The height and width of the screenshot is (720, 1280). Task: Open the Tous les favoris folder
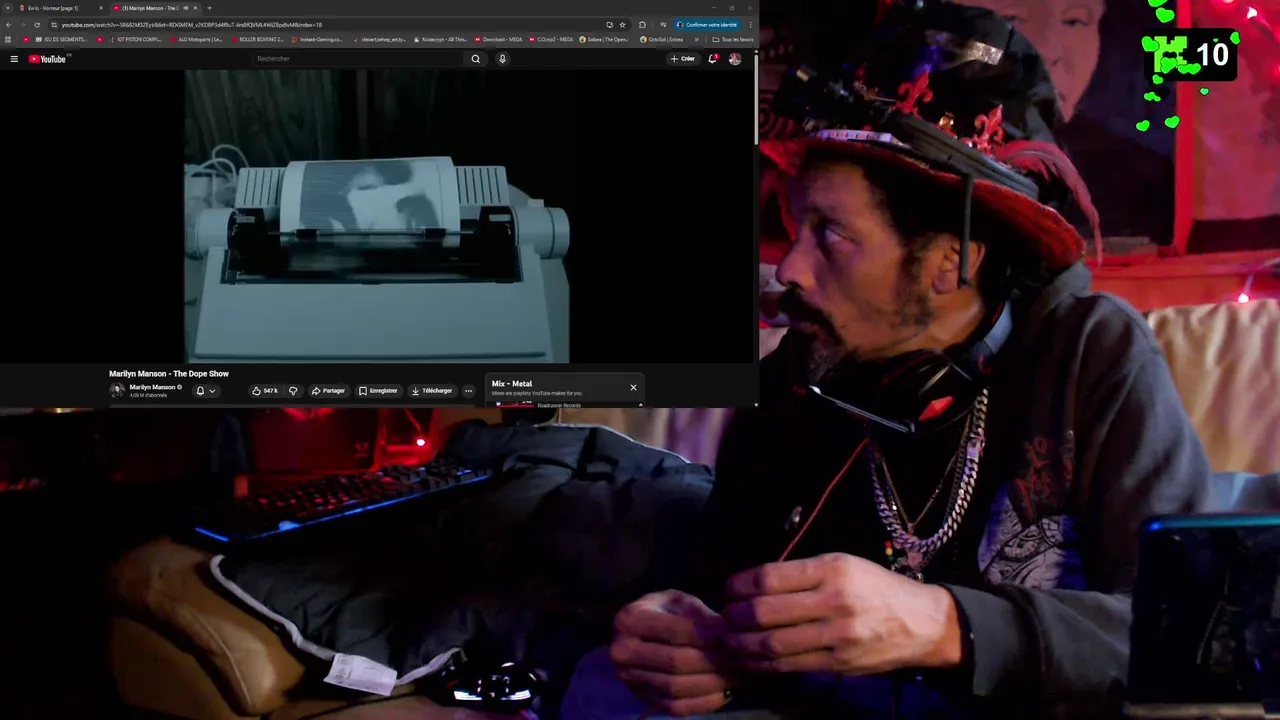(733, 40)
